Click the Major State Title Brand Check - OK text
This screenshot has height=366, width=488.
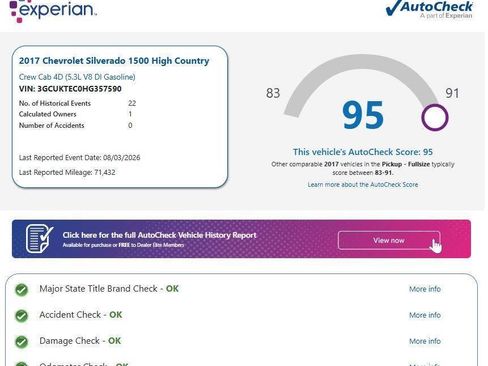[109, 289]
